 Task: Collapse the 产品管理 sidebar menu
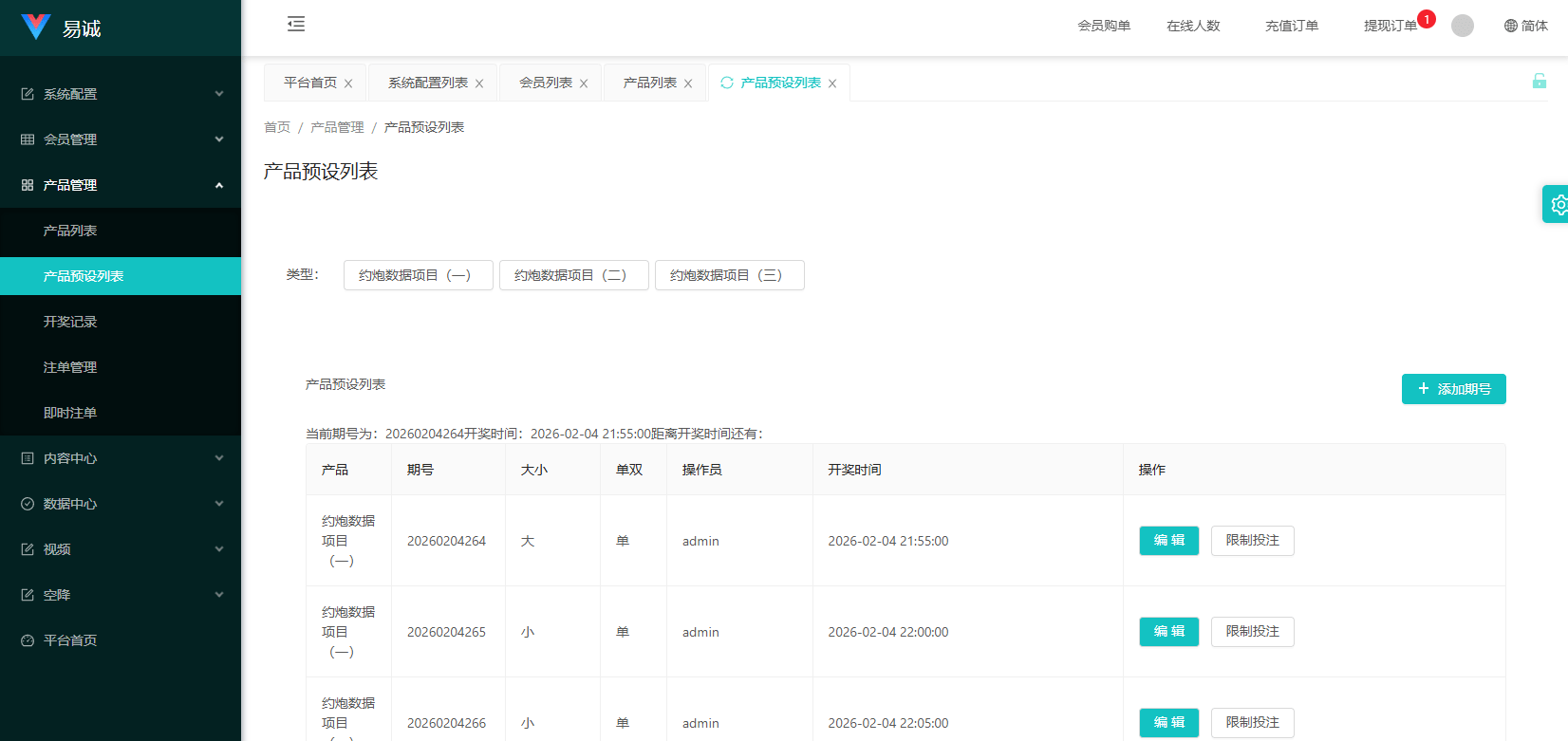121,185
